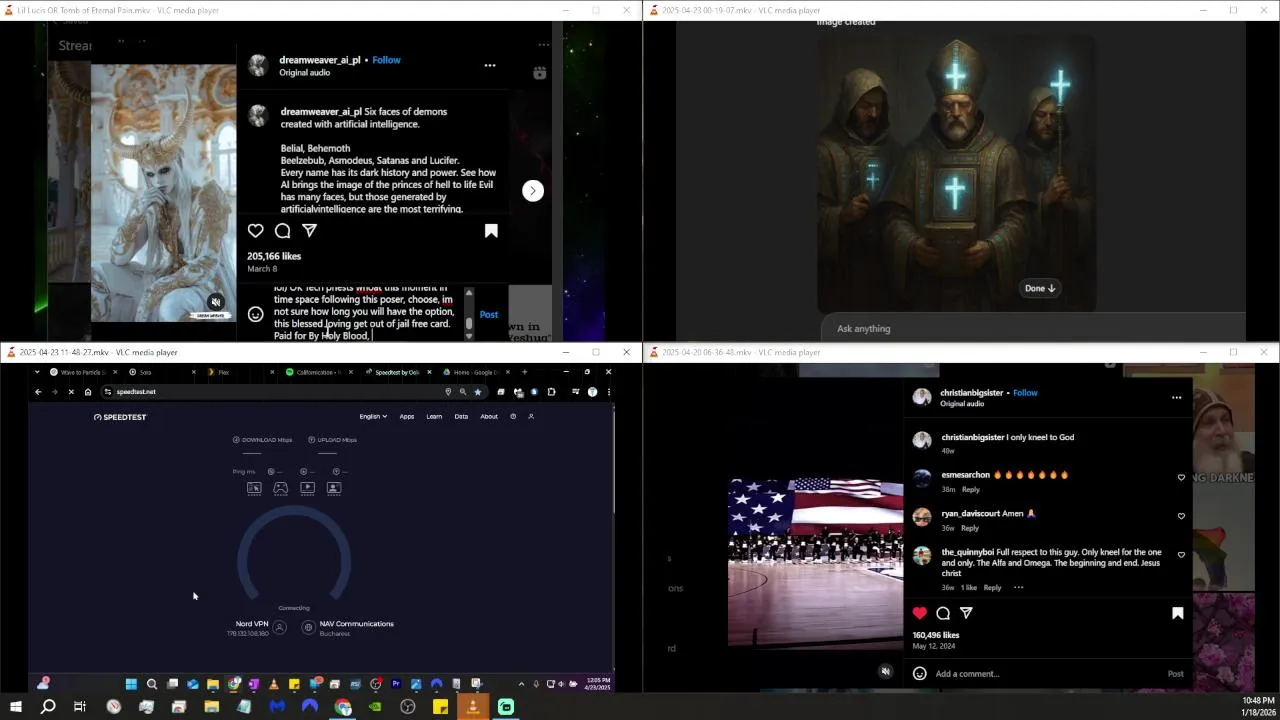This screenshot has width=1280, height=720.
Task: Open the About menu on Speedtest
Action: pyautogui.click(x=489, y=416)
